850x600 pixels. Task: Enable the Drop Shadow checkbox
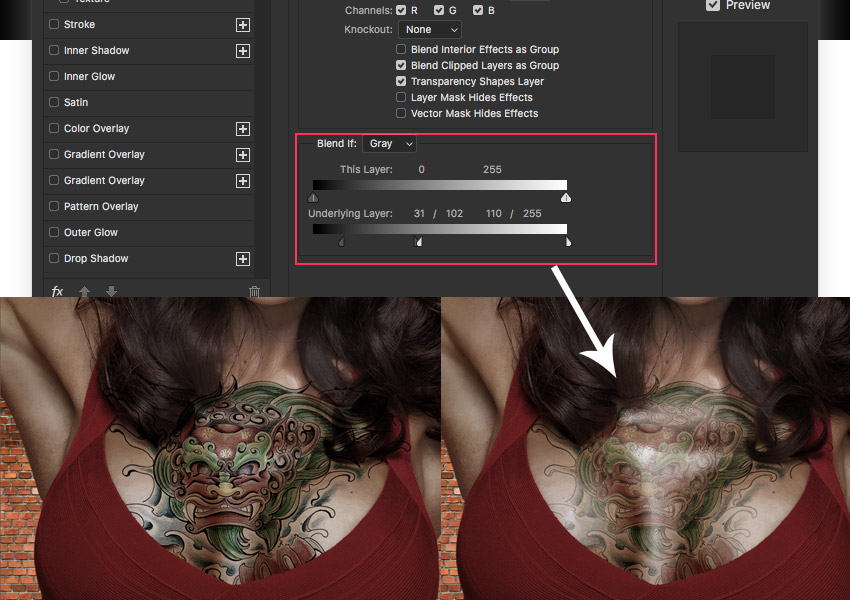54,259
